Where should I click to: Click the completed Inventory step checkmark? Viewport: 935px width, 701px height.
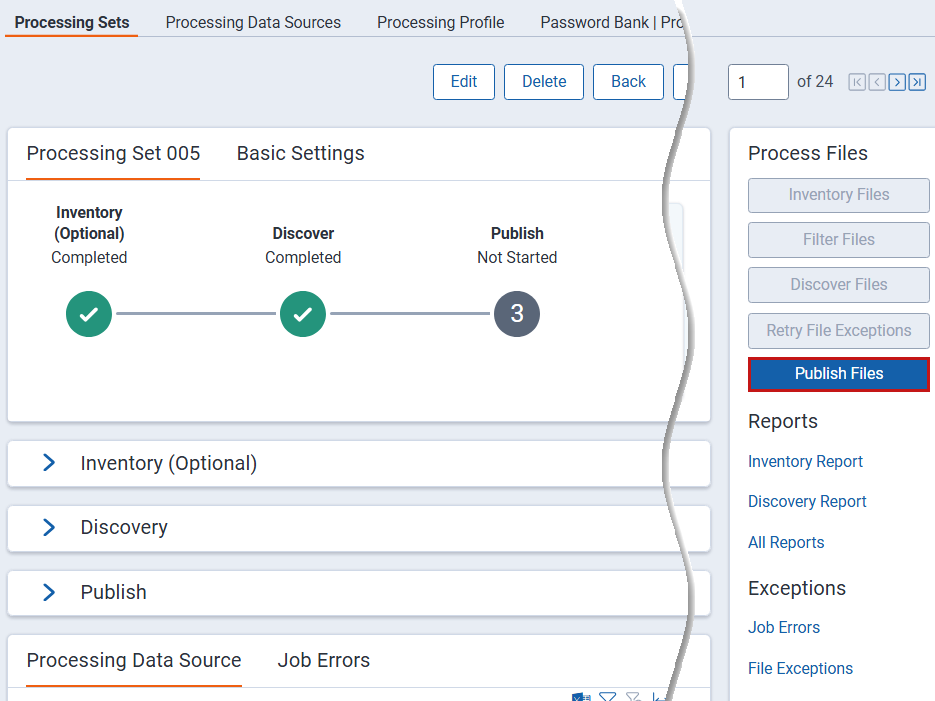coord(89,314)
